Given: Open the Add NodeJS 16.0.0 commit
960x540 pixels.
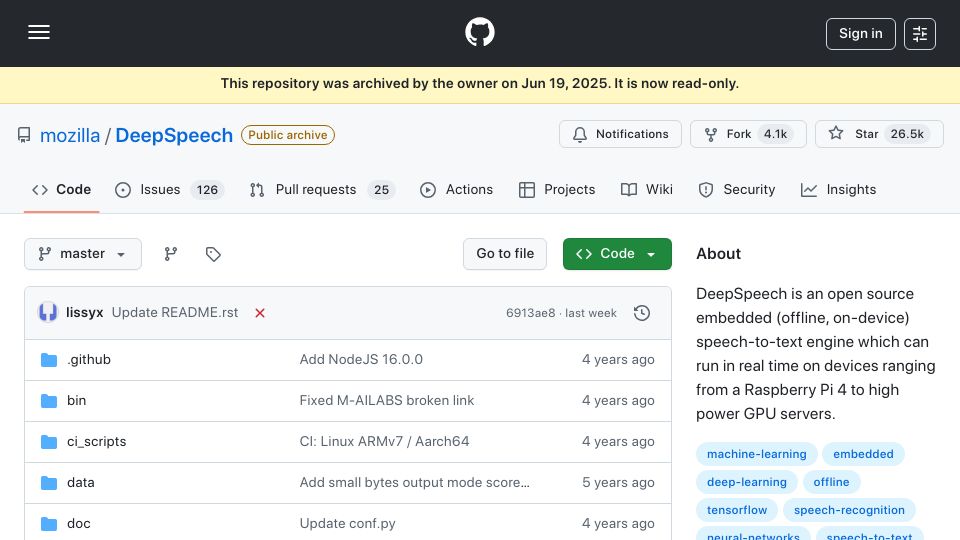Looking at the screenshot, I should [361, 359].
